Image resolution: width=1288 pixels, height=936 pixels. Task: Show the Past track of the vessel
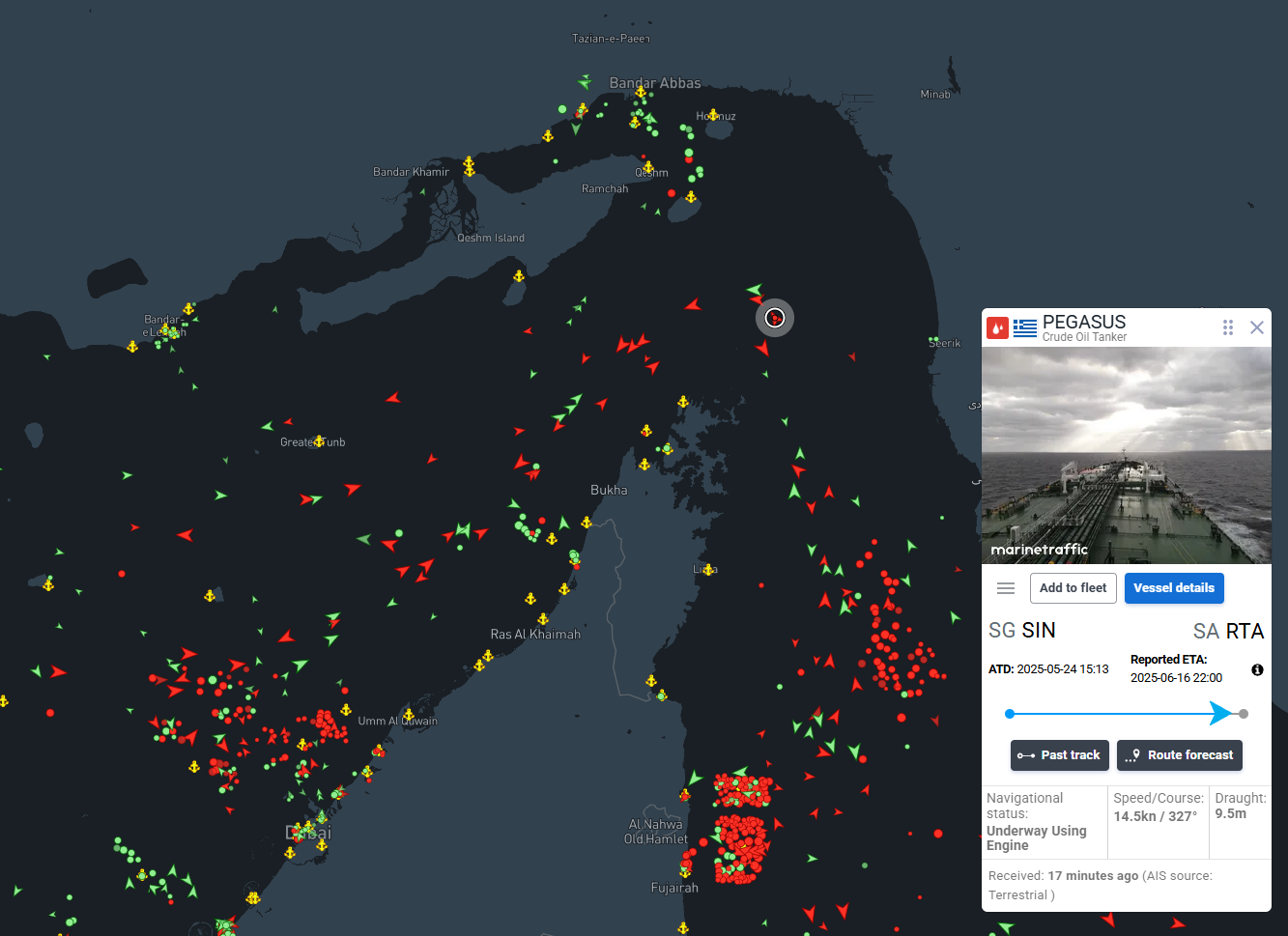click(1059, 755)
